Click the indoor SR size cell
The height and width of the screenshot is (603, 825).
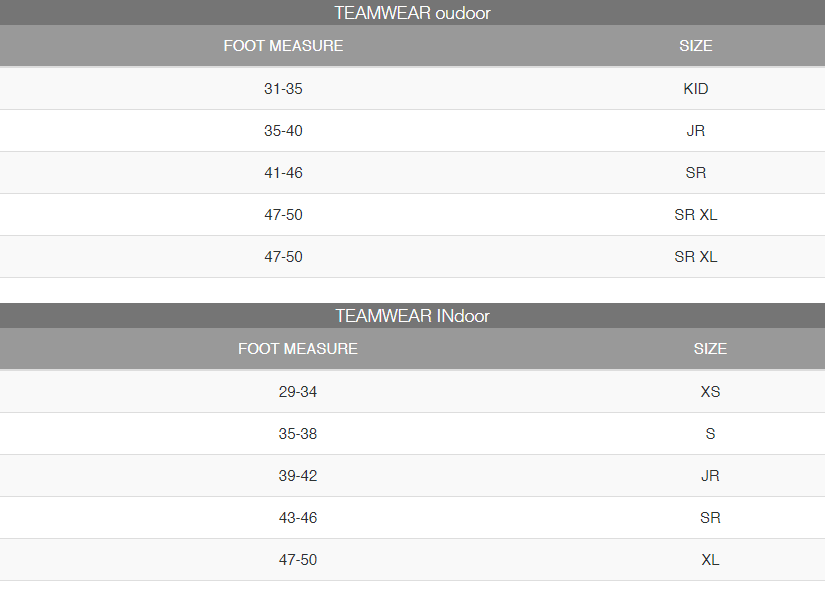click(710, 518)
